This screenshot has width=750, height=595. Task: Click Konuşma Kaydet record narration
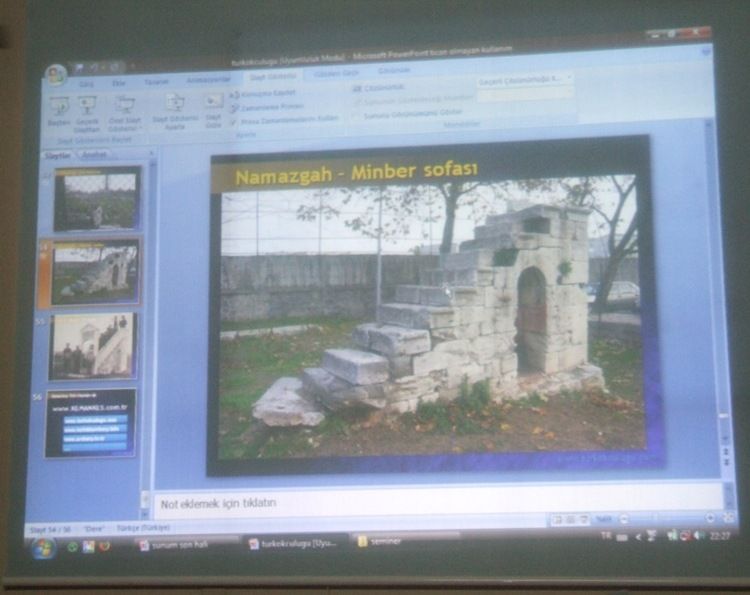tap(264, 93)
